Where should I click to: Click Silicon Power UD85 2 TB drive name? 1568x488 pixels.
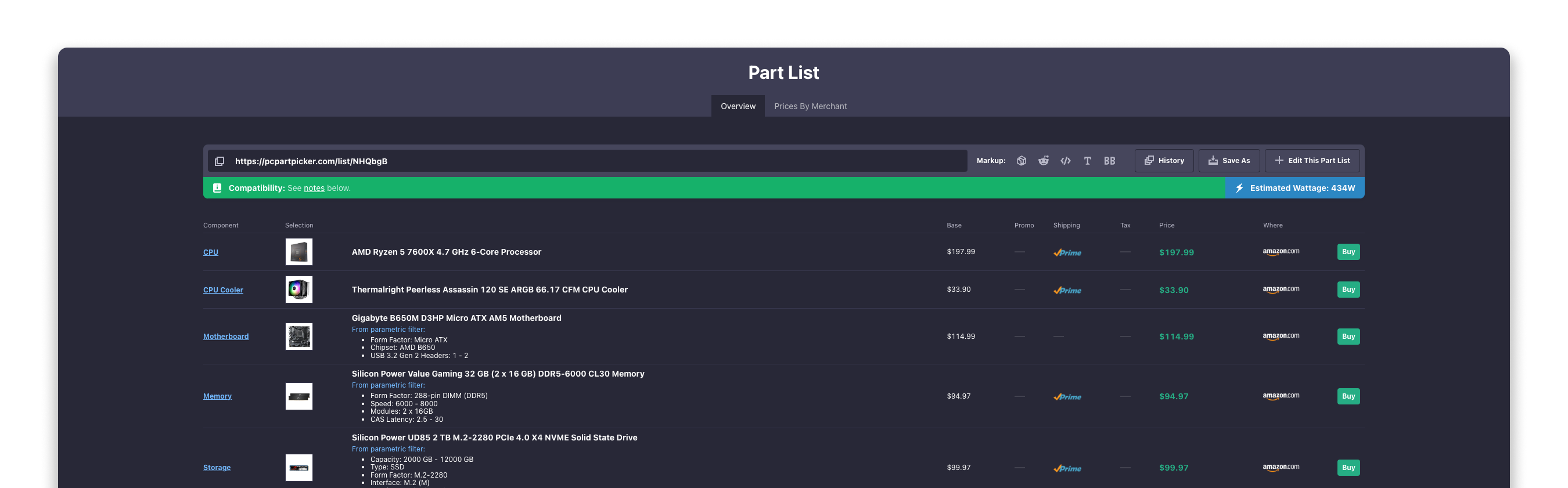(x=494, y=438)
